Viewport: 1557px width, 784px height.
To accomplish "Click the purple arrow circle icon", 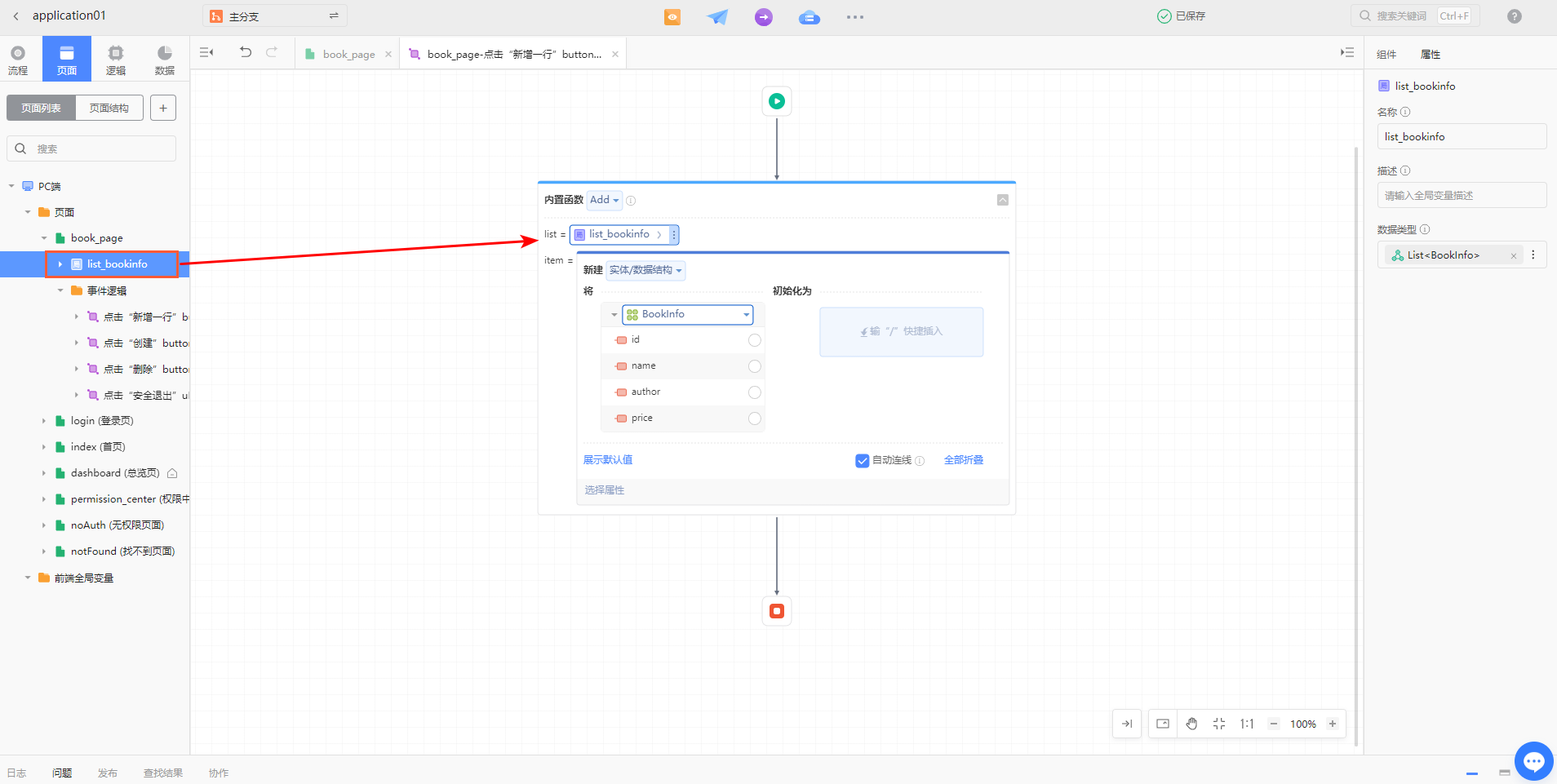I will [x=764, y=17].
